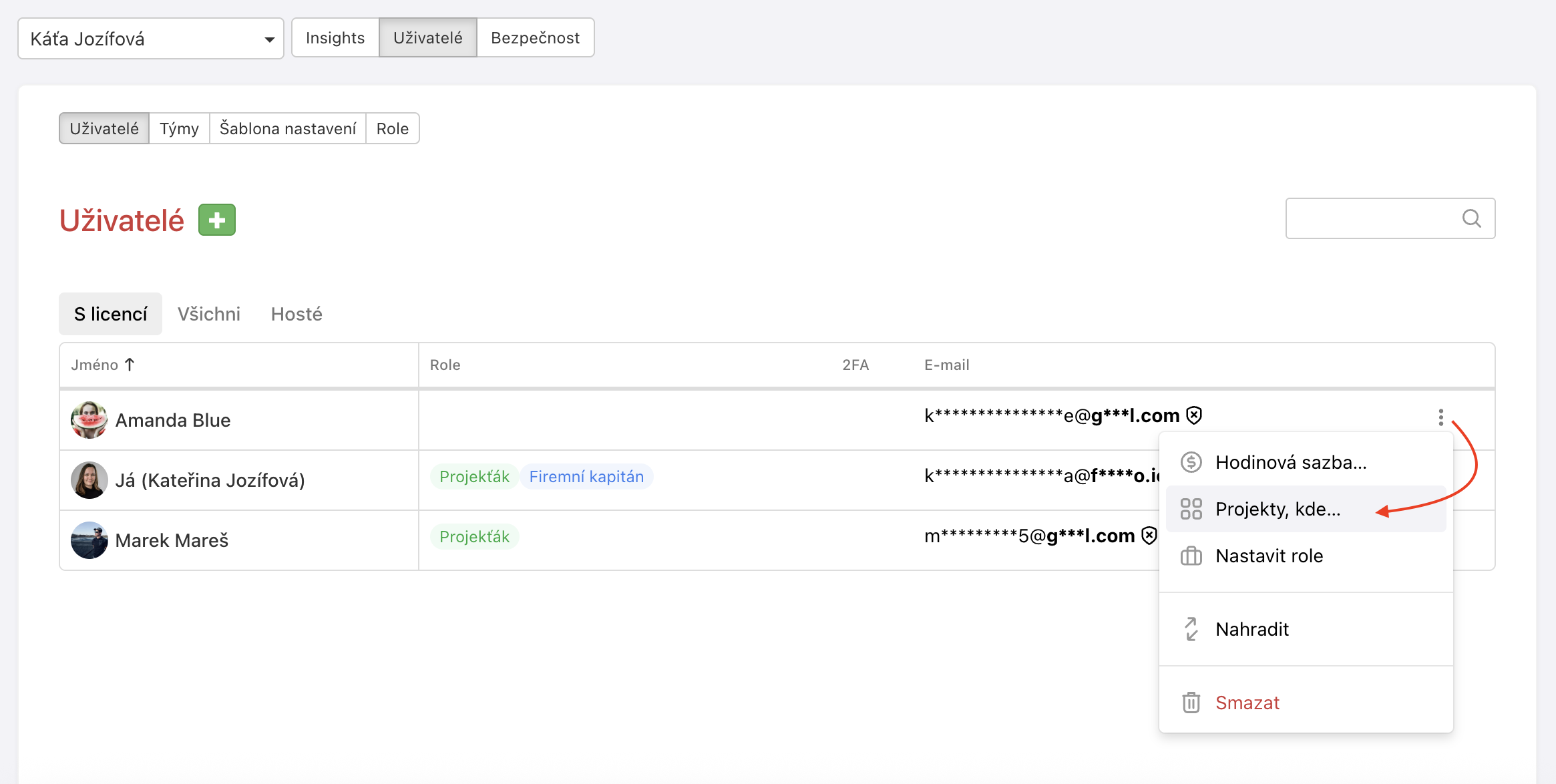Click the Firemní kapitán role badge
1556x784 pixels.
[x=586, y=477]
